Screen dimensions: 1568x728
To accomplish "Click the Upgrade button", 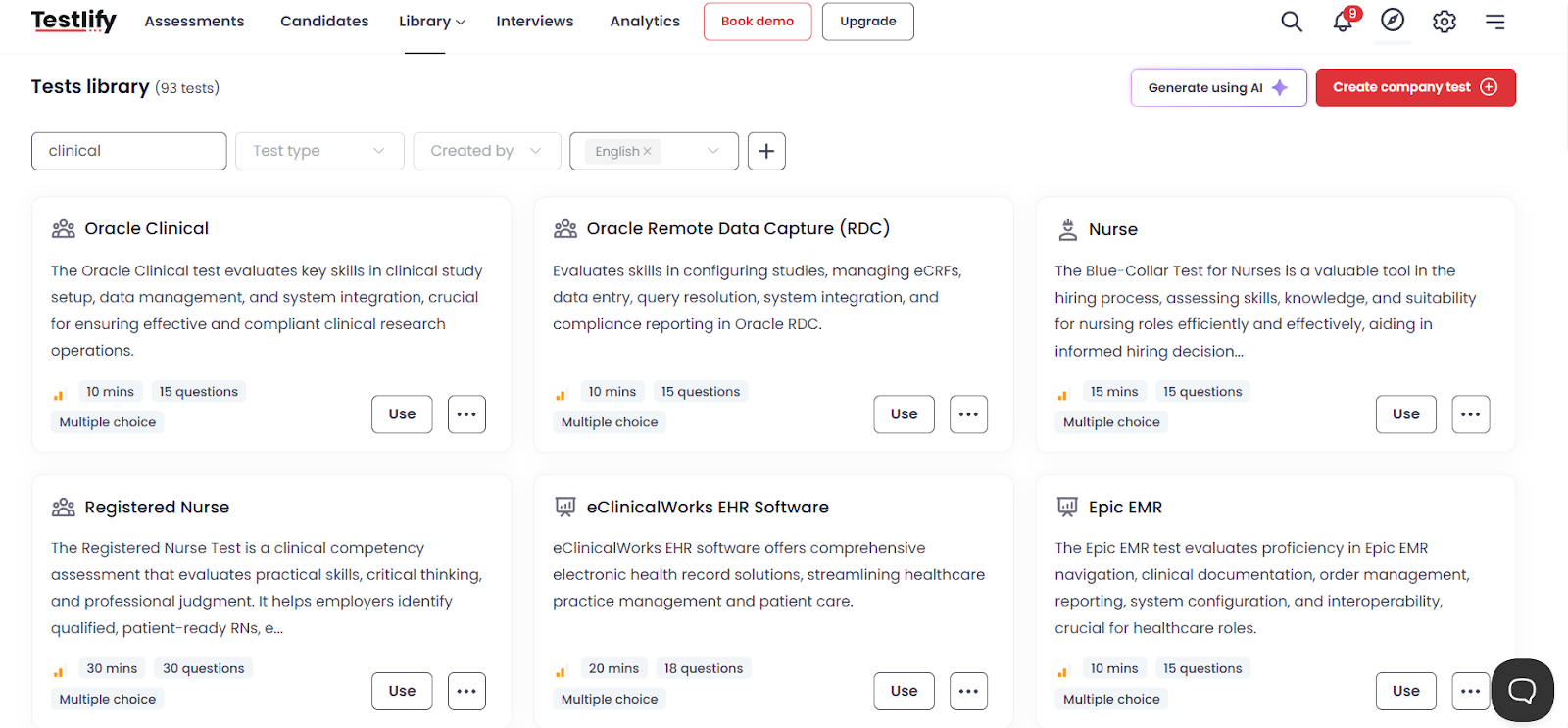I will [868, 22].
